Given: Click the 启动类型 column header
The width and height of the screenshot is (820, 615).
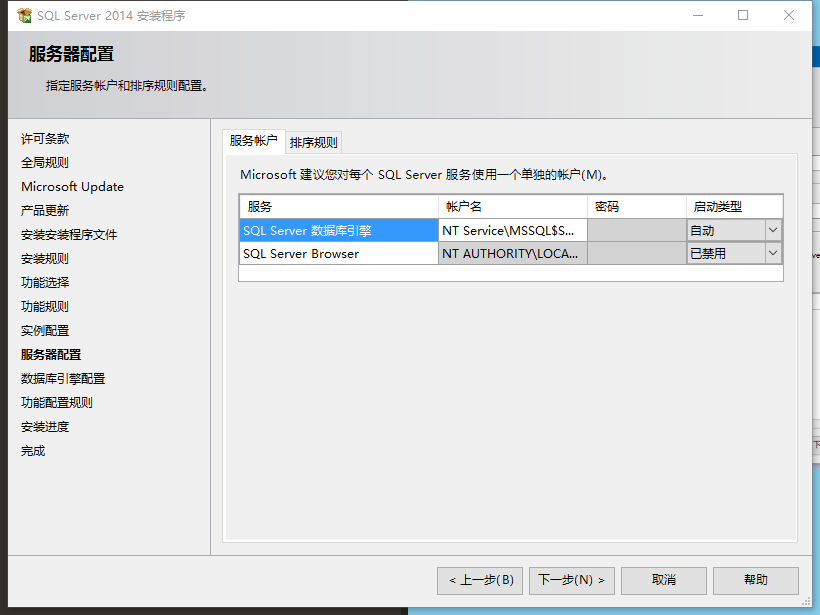Looking at the screenshot, I should tap(735, 207).
